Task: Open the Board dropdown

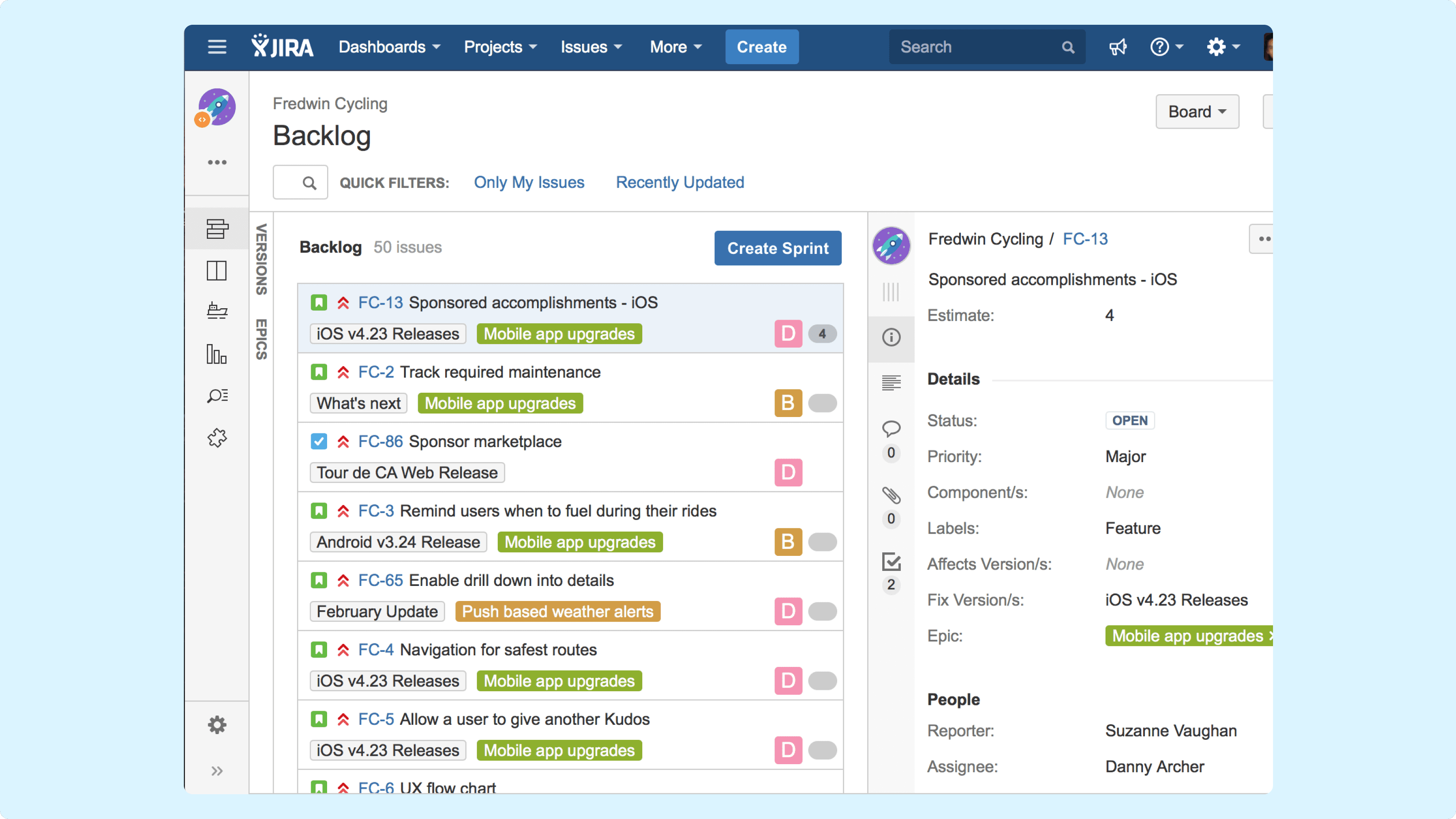Action: tap(1197, 111)
